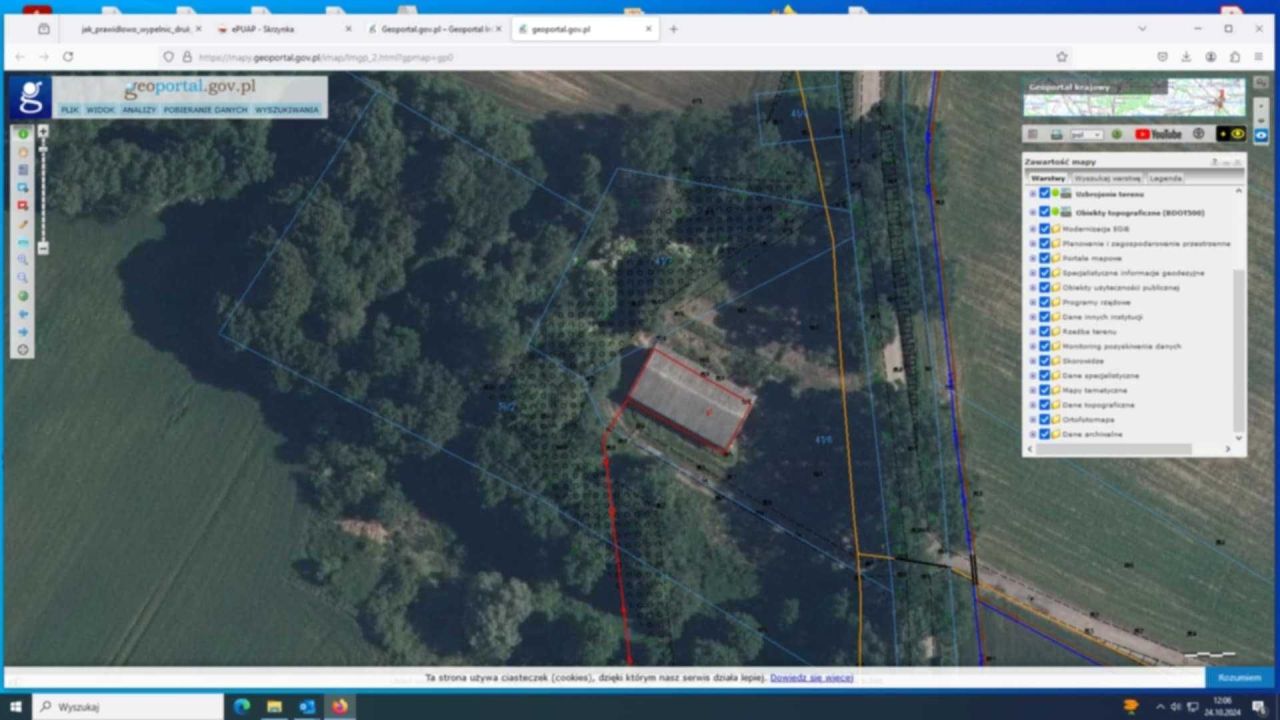1280x720 pixels.
Task: Go to next map view with right arrow
Action: 23,332
